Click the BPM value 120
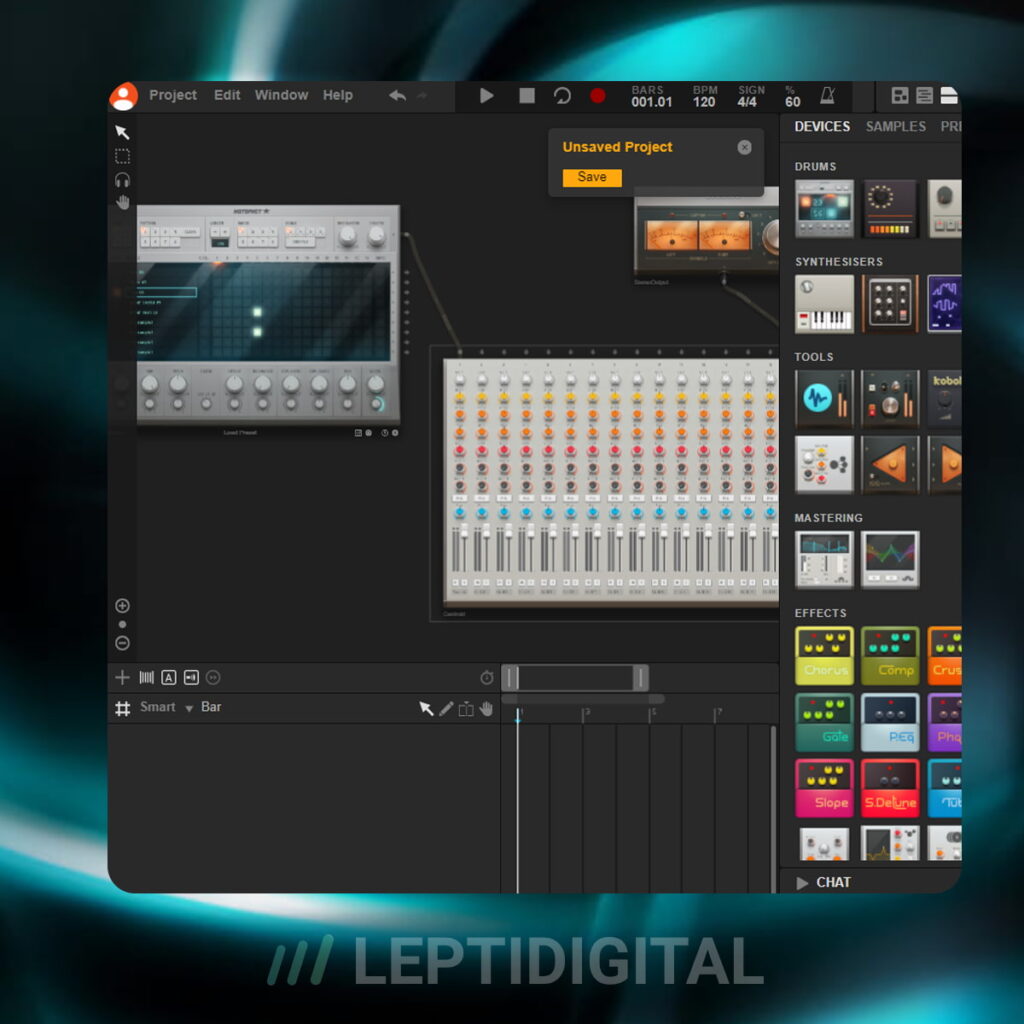The height and width of the screenshot is (1024, 1024). click(704, 102)
